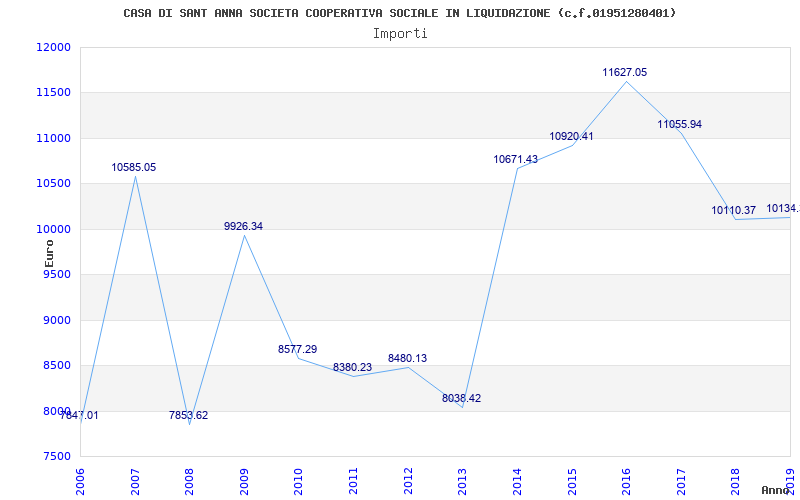Click the 9926.34 data label
This screenshot has height=500, width=800.
coord(243,226)
